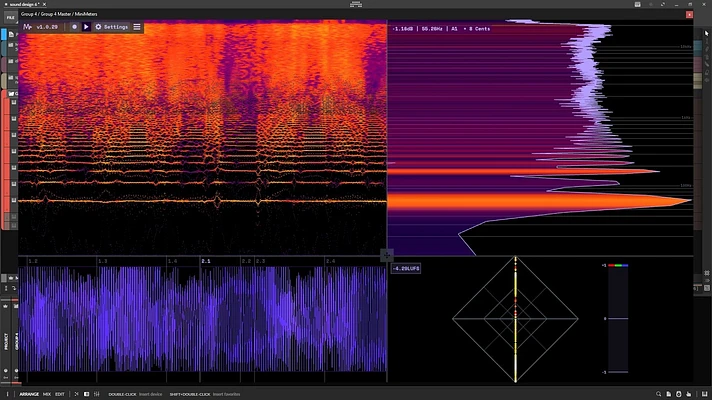The image size is (712, 400).
Task: Switch to the ARRANGE view
Action: [x=29, y=394]
